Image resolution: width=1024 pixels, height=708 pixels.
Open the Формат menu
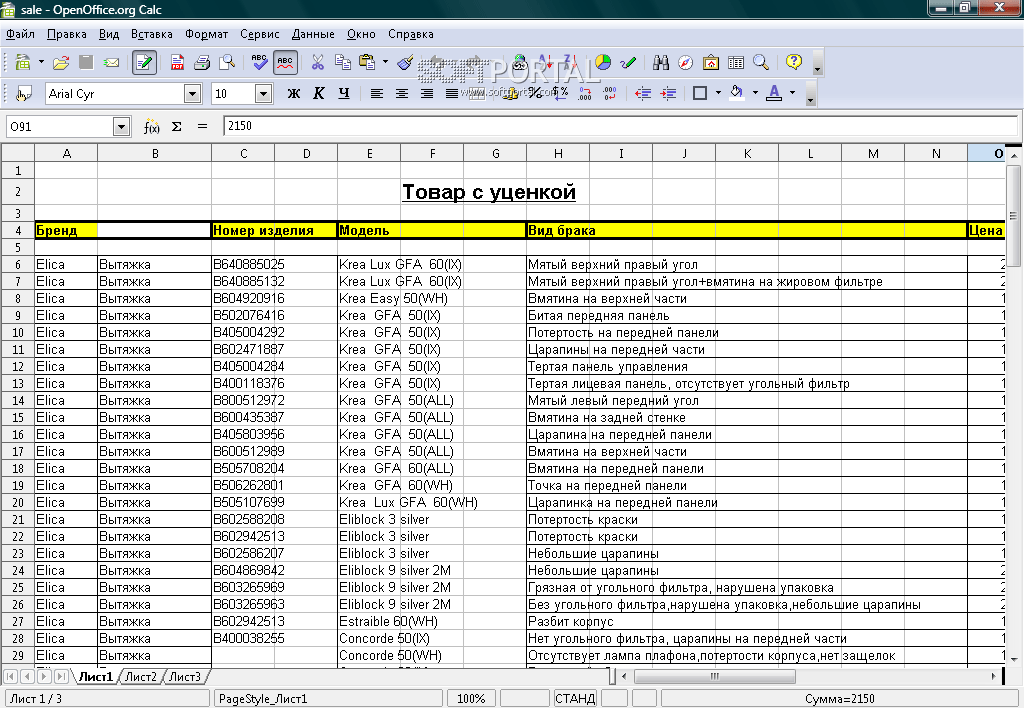[x=206, y=34]
